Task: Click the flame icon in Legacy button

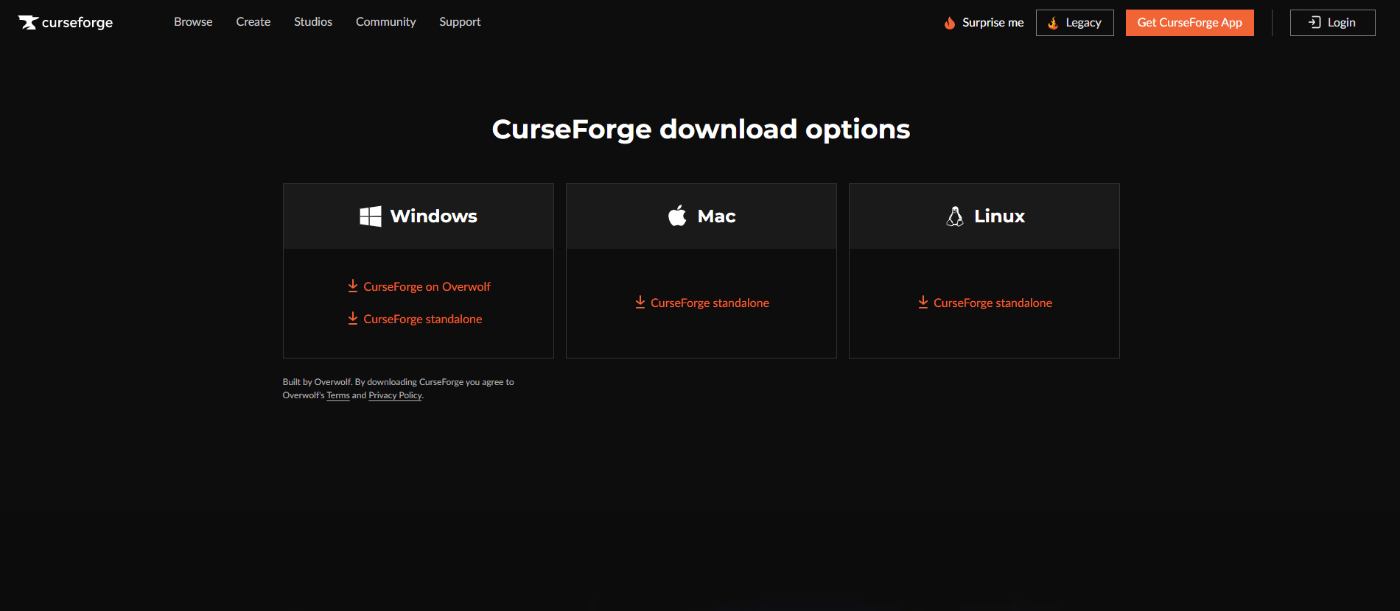Action: coord(1053,22)
